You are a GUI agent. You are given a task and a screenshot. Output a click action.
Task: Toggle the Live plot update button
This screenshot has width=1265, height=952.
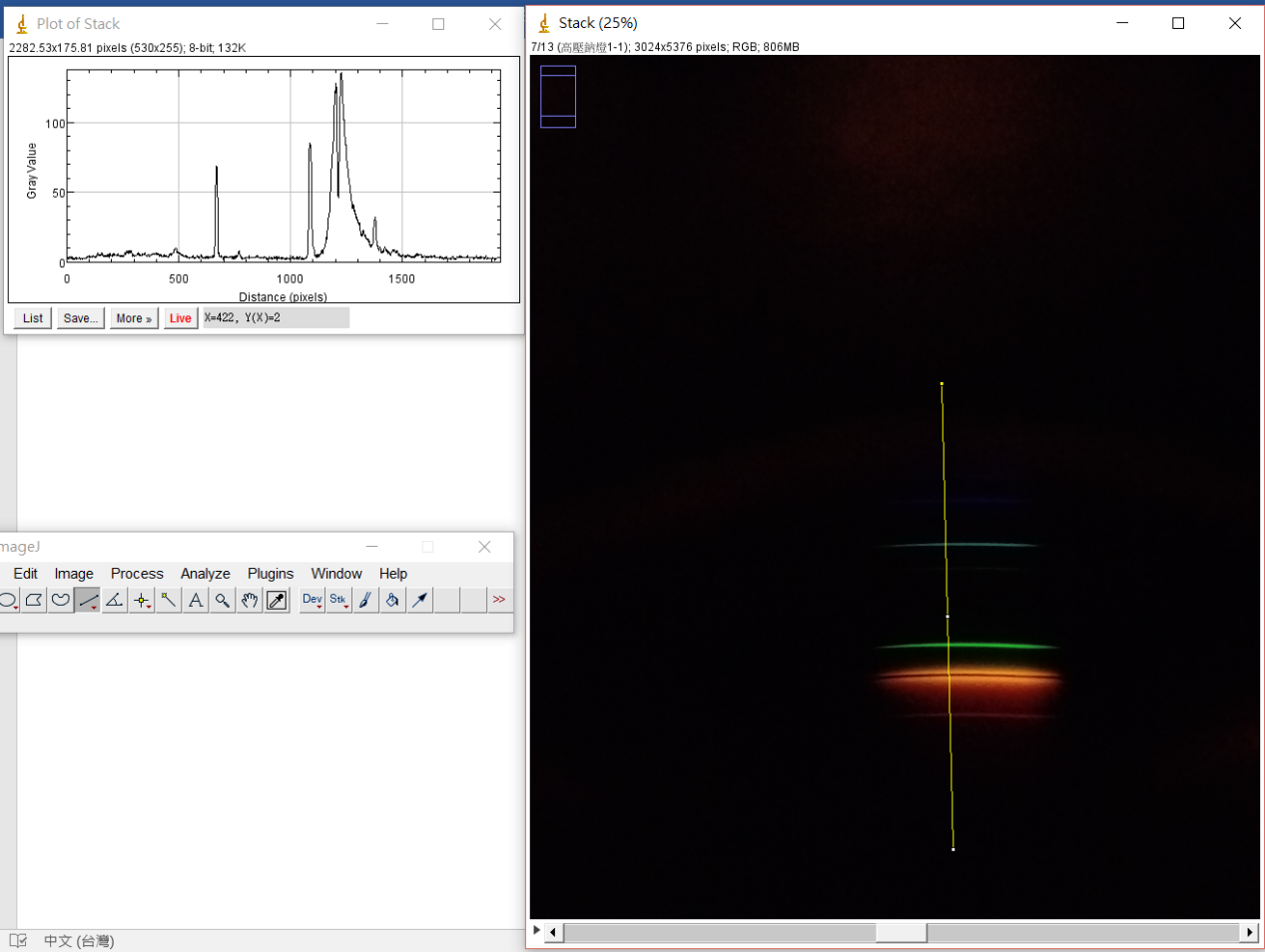[x=181, y=318]
